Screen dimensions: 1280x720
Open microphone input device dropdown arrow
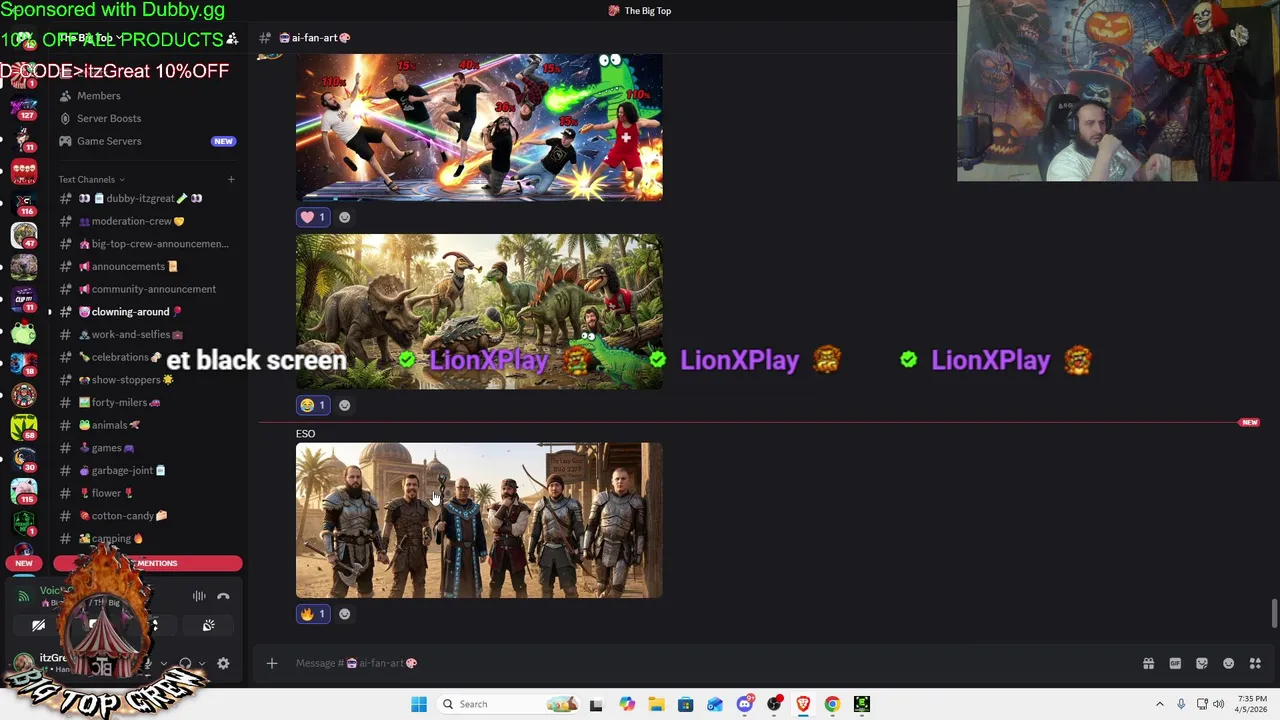tap(163, 663)
